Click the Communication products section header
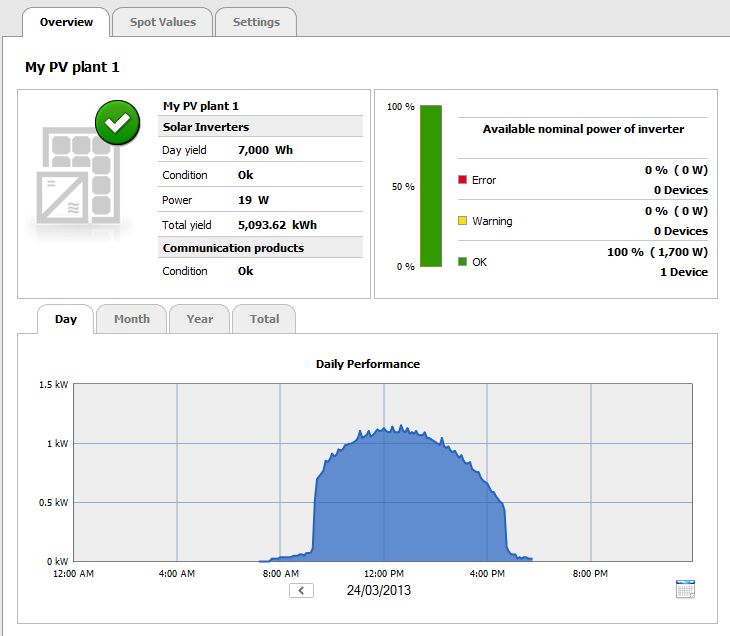Screen dimensions: 730x636 click(x=233, y=247)
